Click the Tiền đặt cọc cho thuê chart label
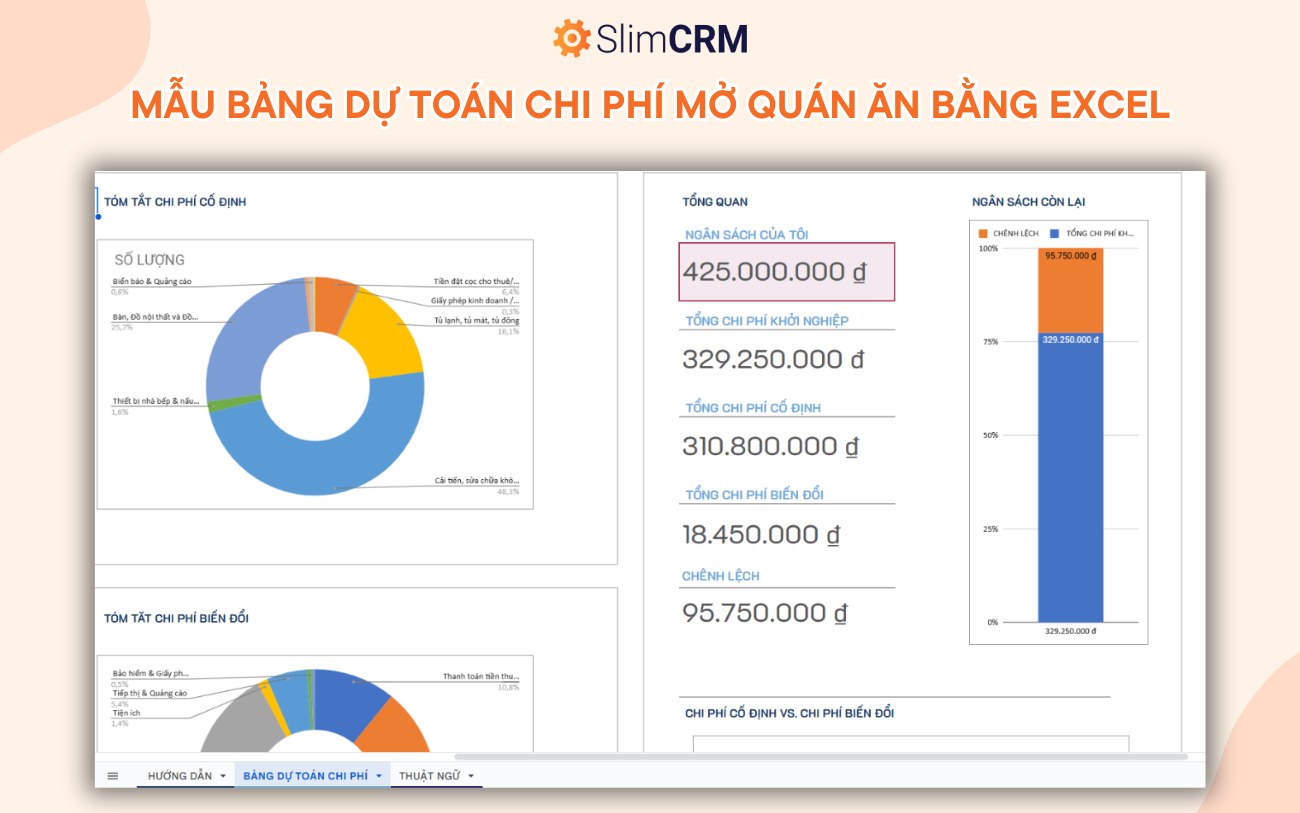 [476, 282]
